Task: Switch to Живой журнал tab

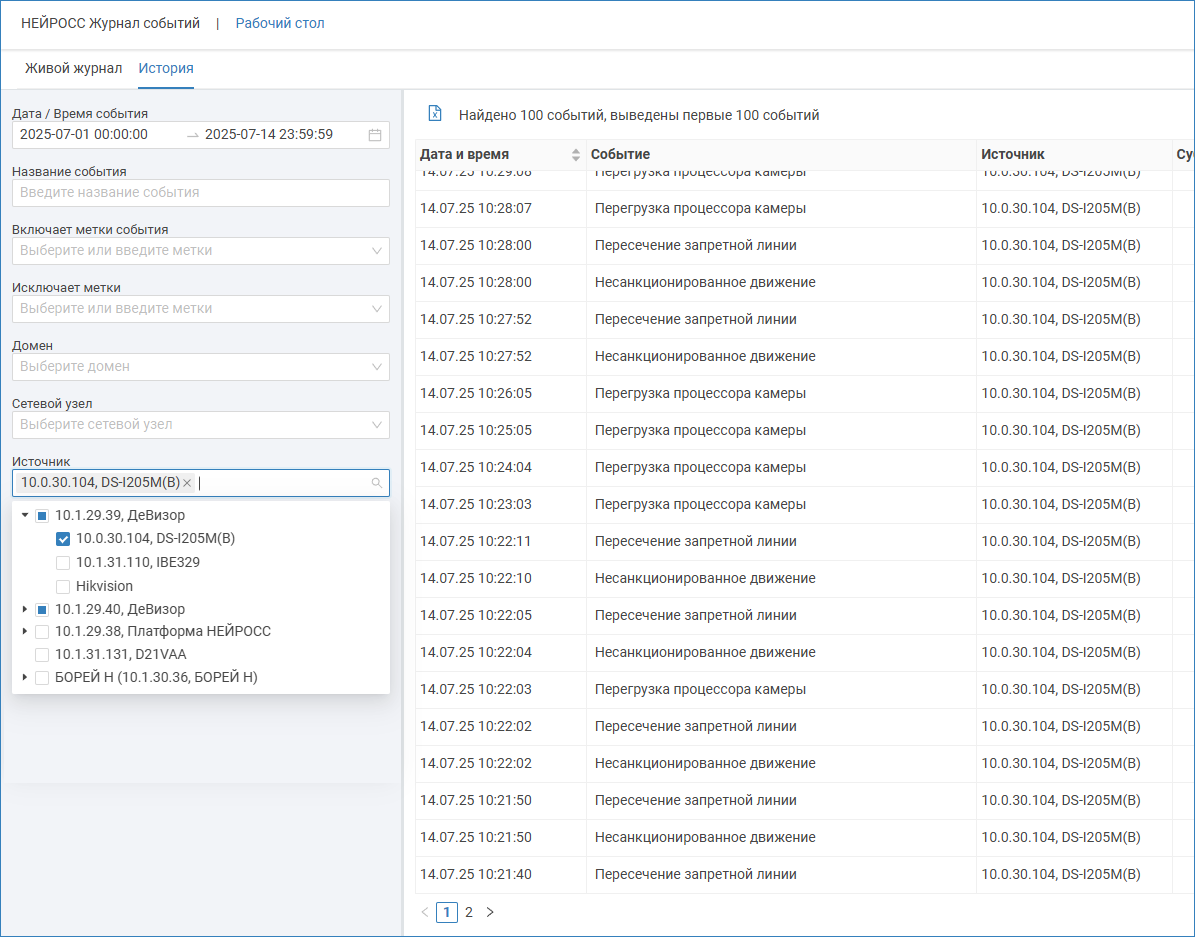Action: coord(73,69)
